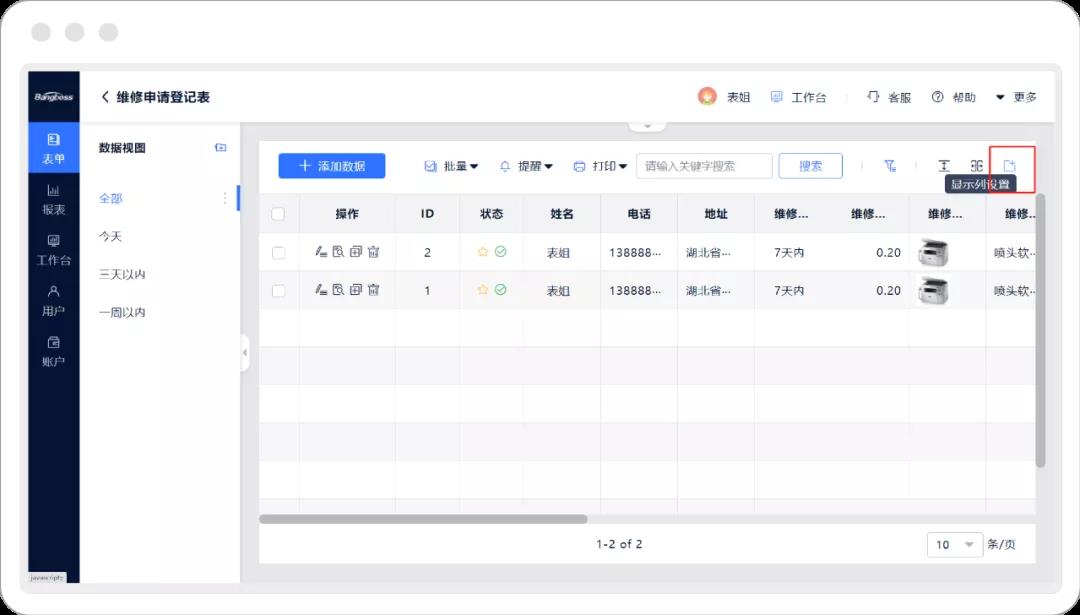Toggle the select-all checkbox in table header
The height and width of the screenshot is (615, 1080).
(x=278, y=214)
